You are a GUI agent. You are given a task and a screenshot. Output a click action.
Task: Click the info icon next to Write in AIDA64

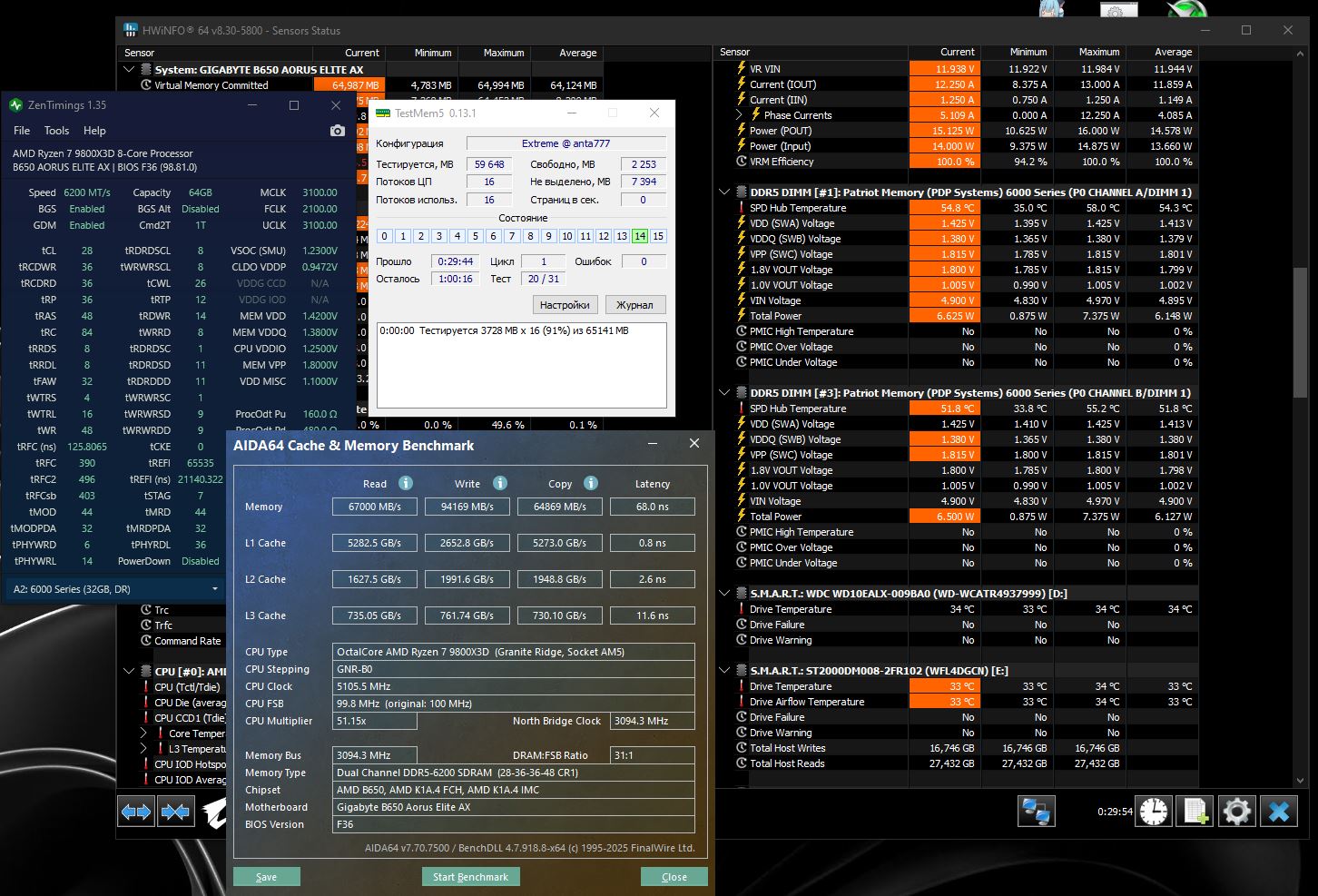500,483
